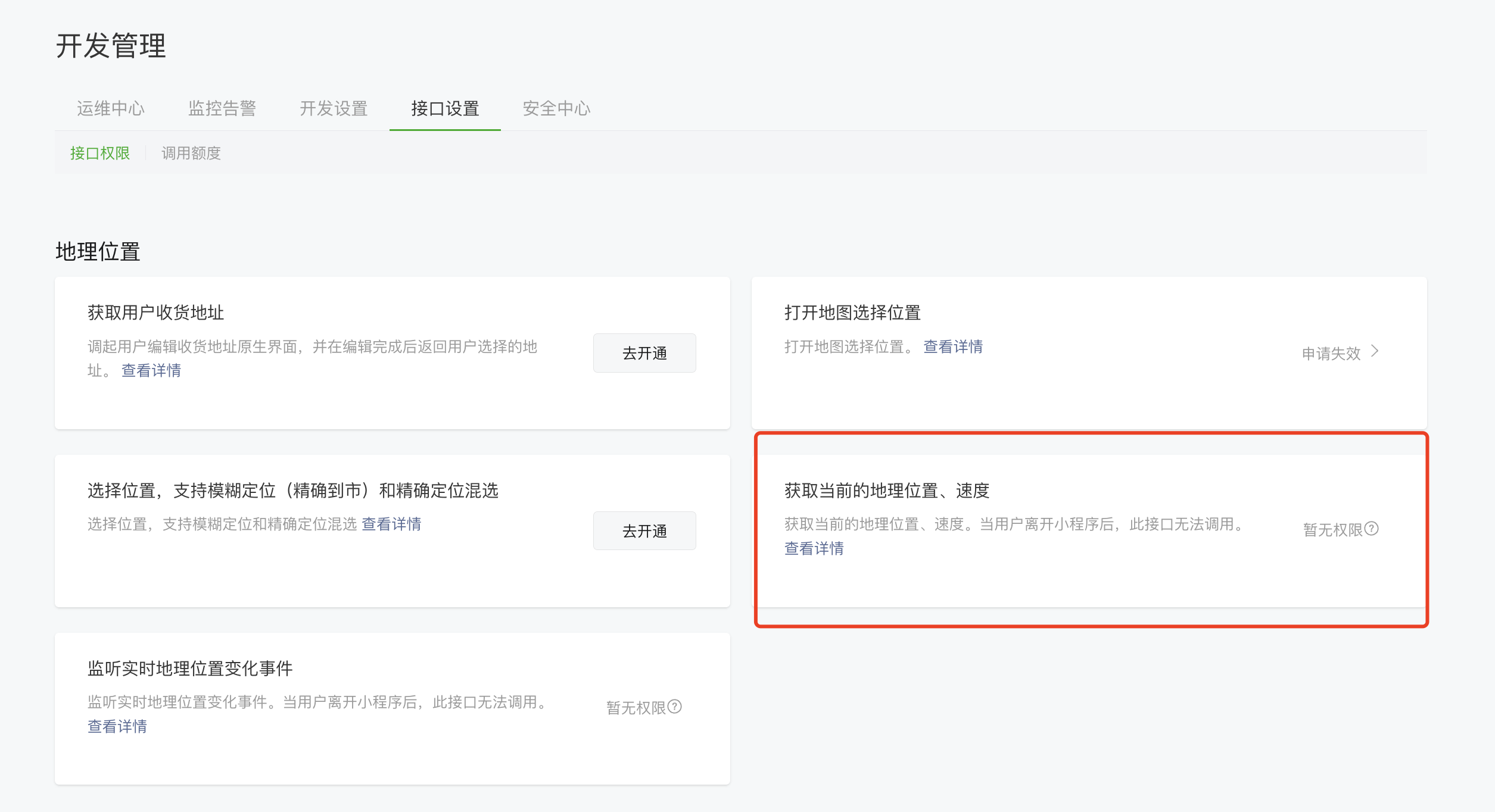This screenshot has width=1495, height=812.
Task: Open 查看详情 link under 获取用户收货地址
Action: click(x=151, y=371)
